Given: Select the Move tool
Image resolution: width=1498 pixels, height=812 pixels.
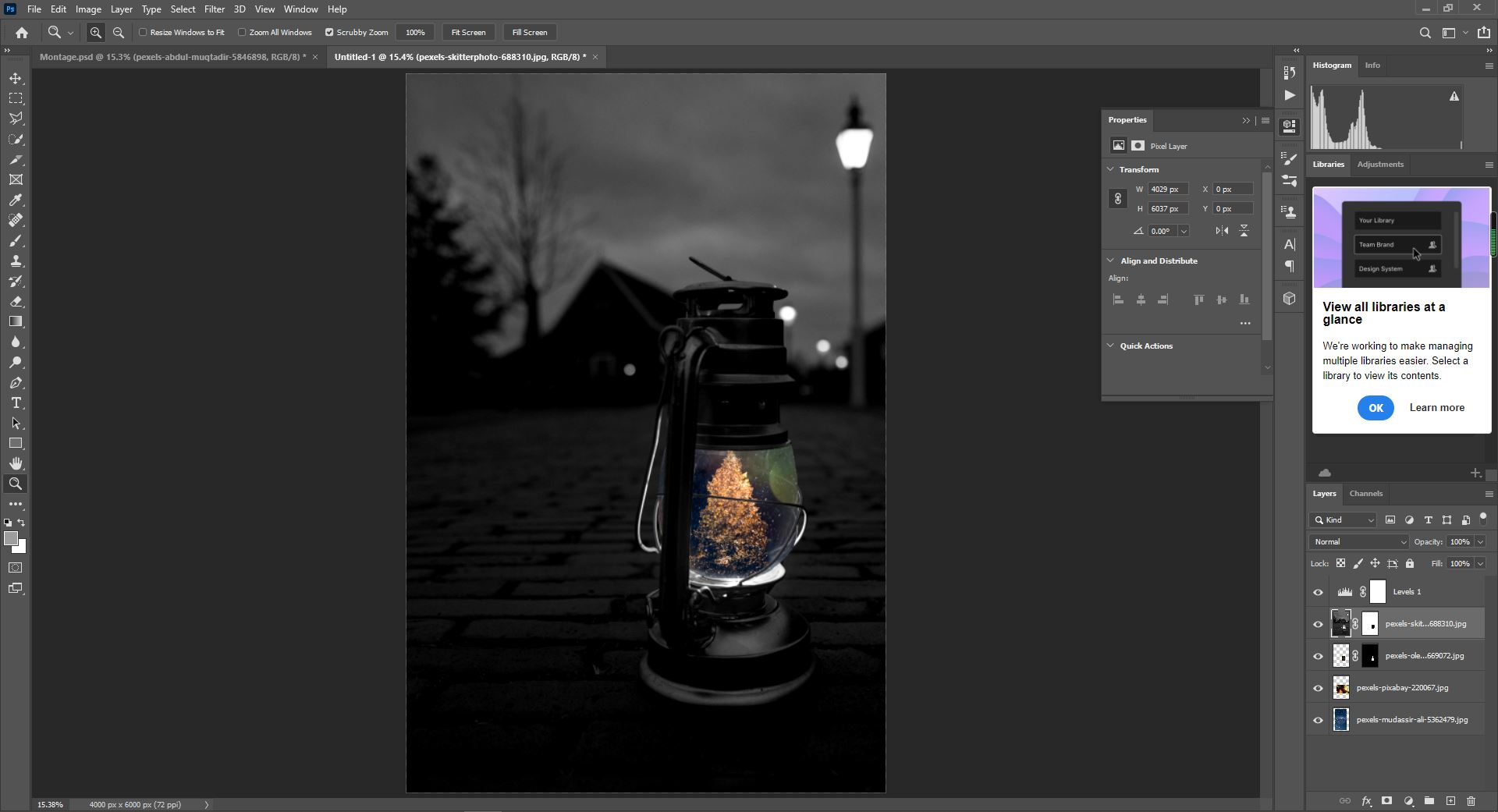Looking at the screenshot, I should point(16,78).
